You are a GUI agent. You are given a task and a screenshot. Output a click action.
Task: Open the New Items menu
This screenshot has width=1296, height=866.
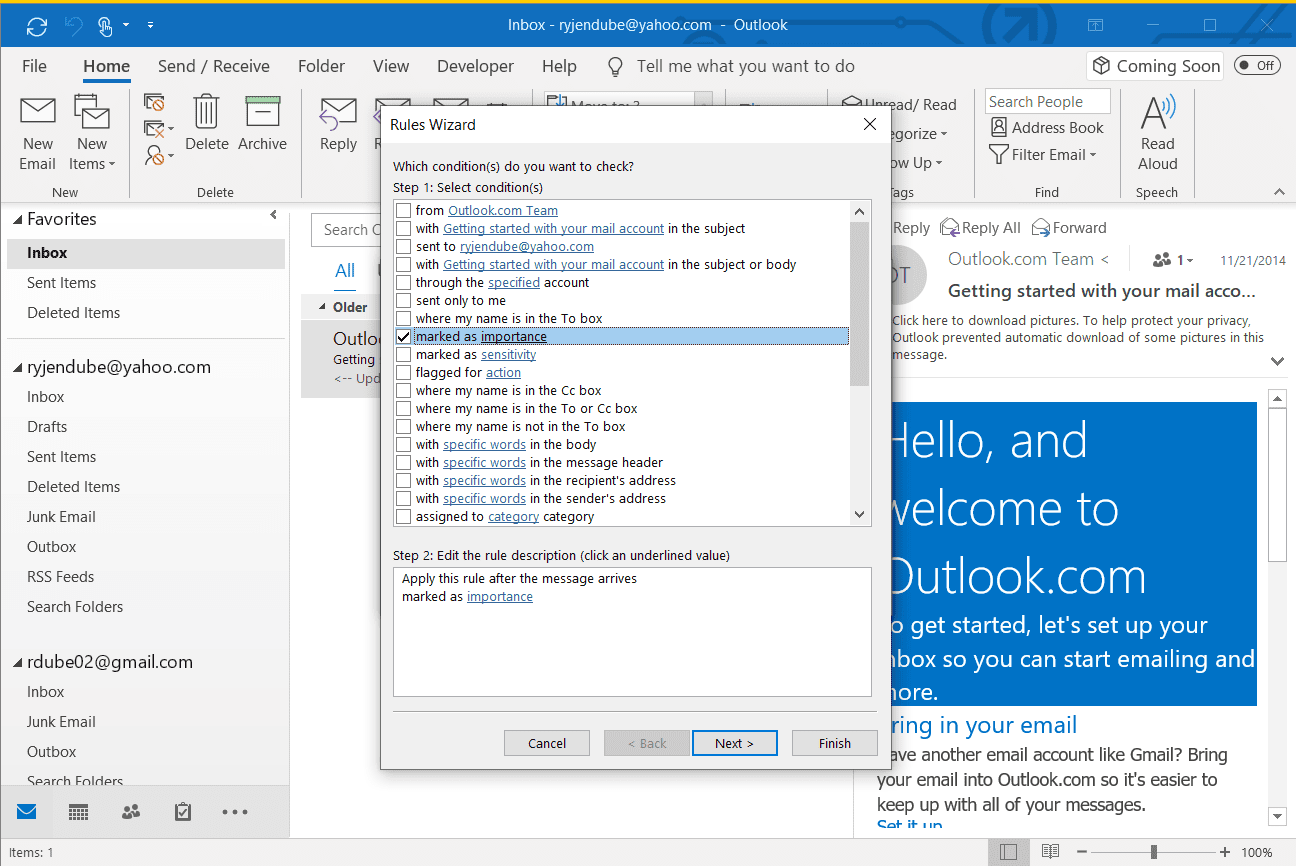pos(92,133)
